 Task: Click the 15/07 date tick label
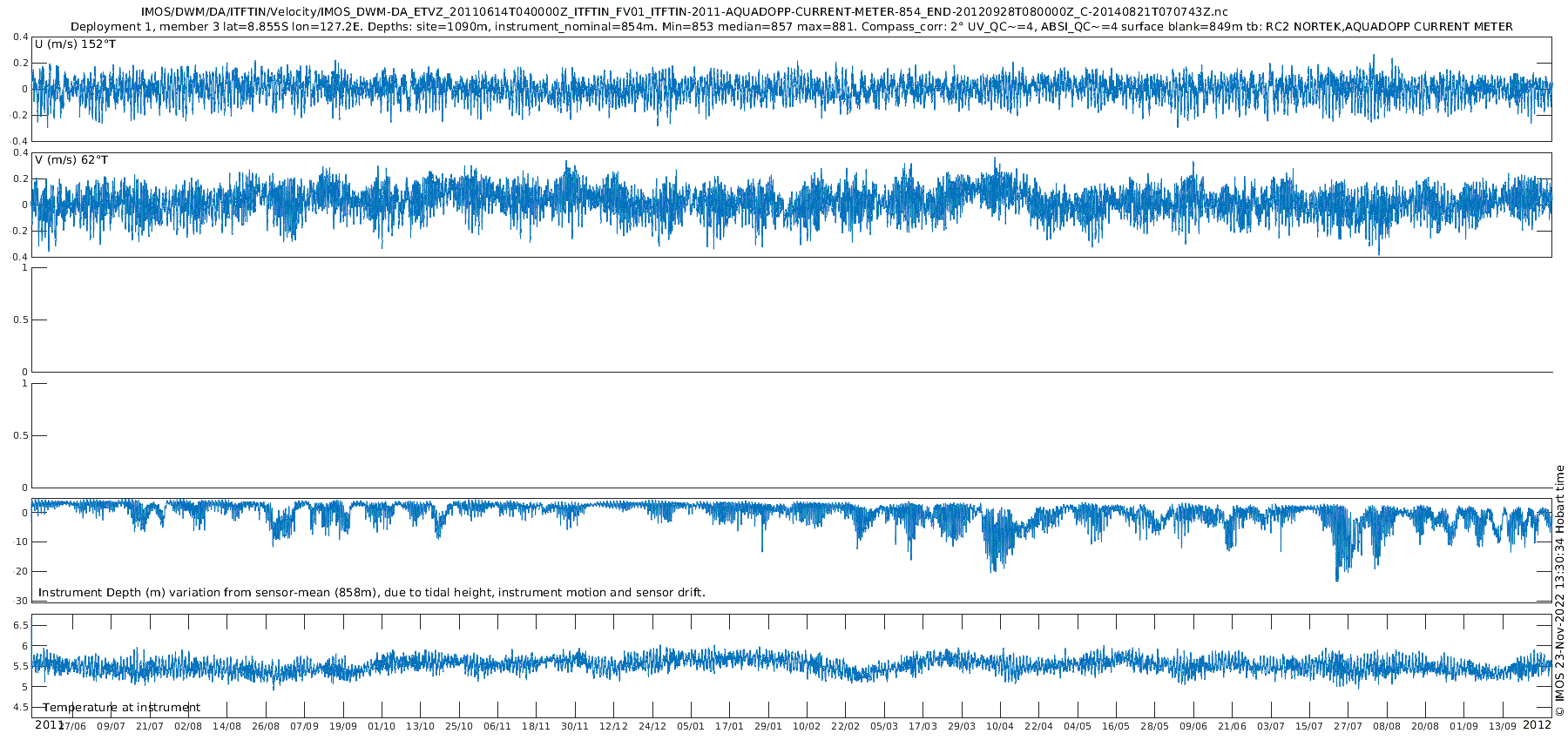click(1309, 726)
